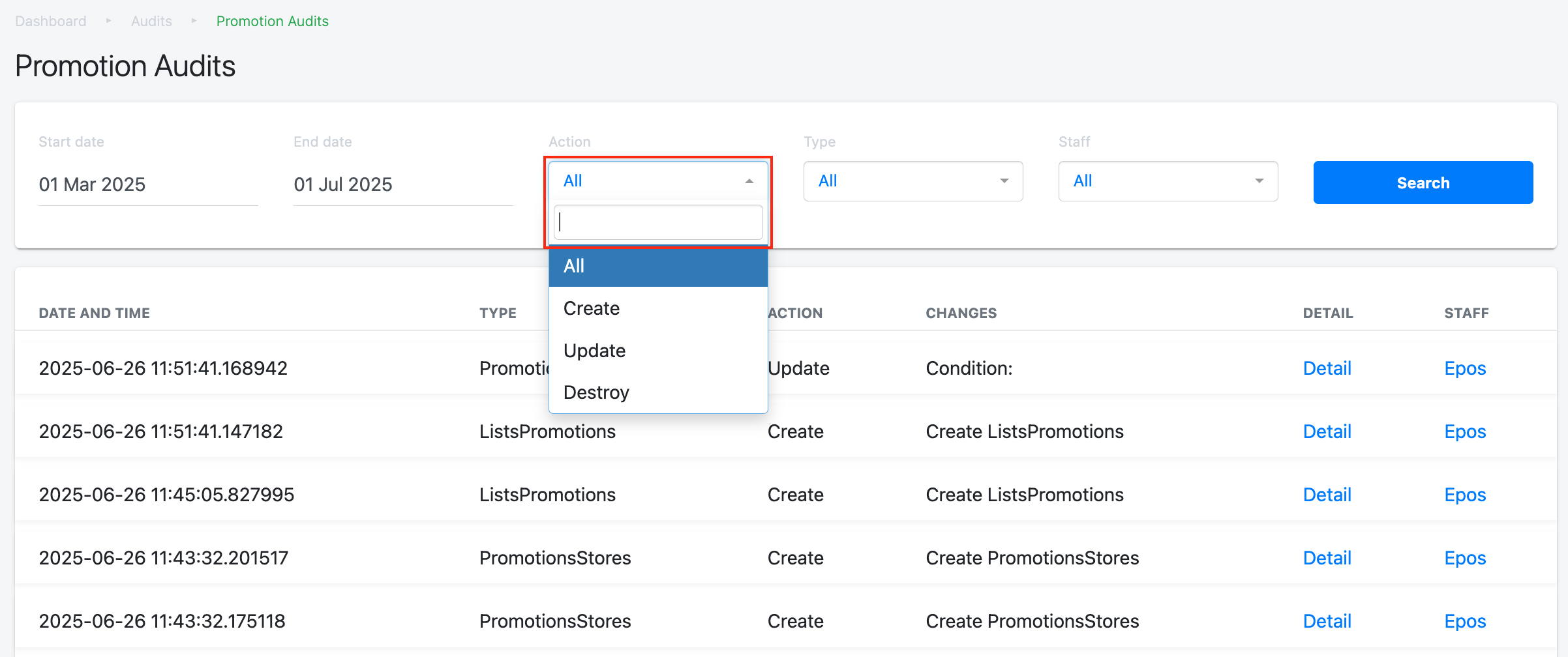Viewport: 1568px width, 657px height.
Task: Click the Start date field
Action: [147, 184]
